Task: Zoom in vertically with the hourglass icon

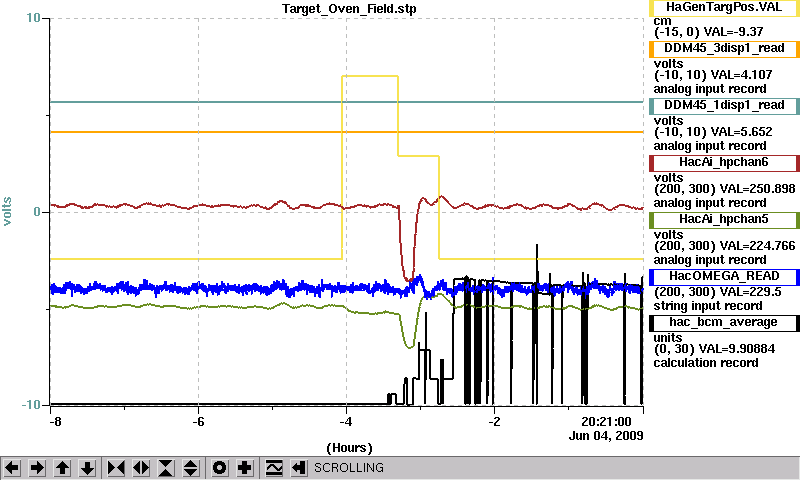Action: [x=166, y=468]
